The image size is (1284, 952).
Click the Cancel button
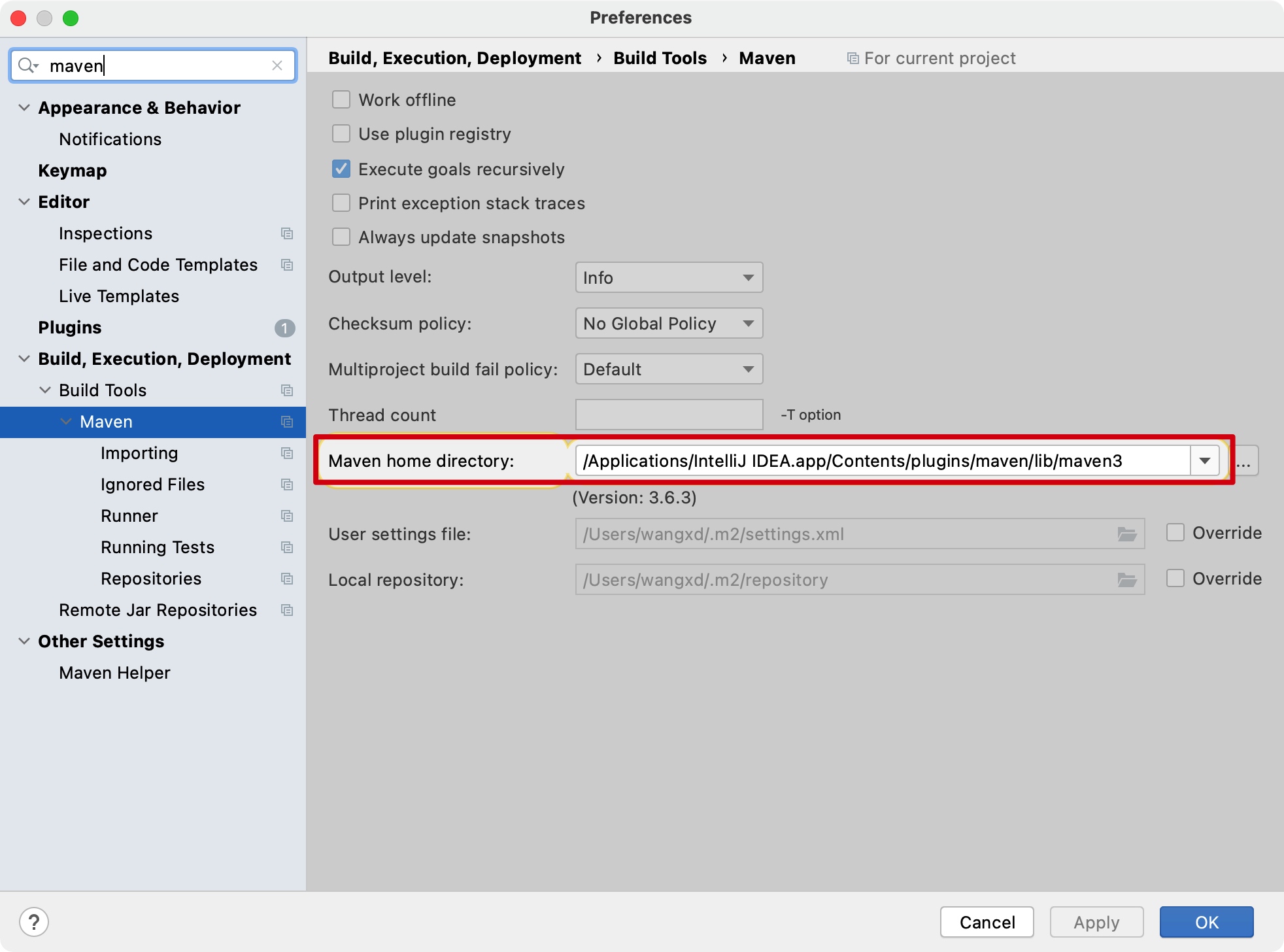pyautogui.click(x=987, y=922)
